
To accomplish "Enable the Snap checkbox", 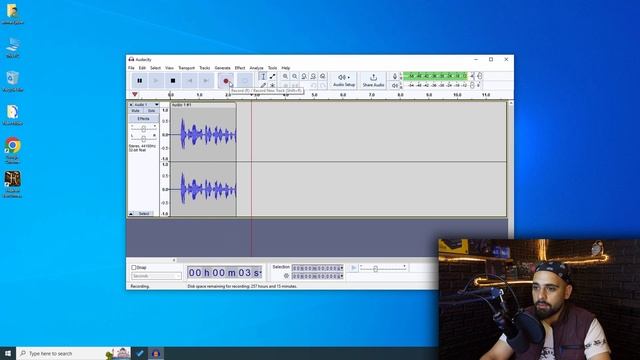I will point(133,268).
